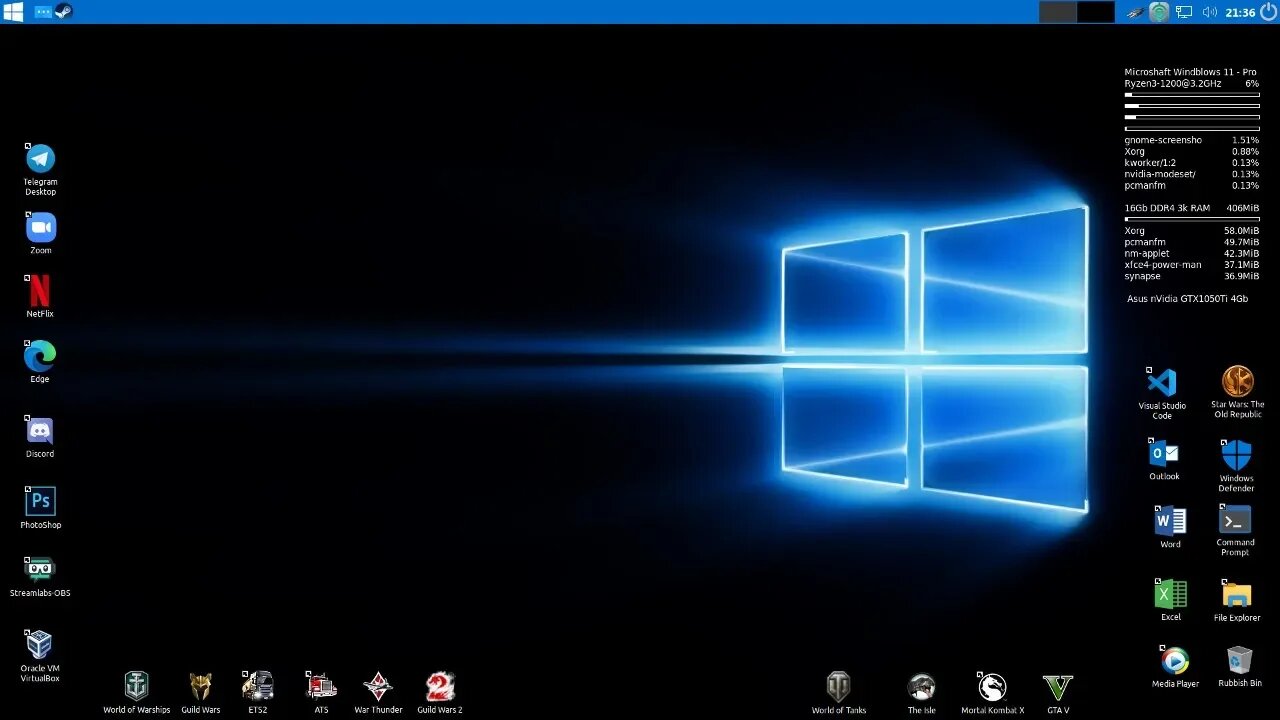This screenshot has width=1280, height=720.
Task: Open the World of Tanks icon
Action: point(838,686)
